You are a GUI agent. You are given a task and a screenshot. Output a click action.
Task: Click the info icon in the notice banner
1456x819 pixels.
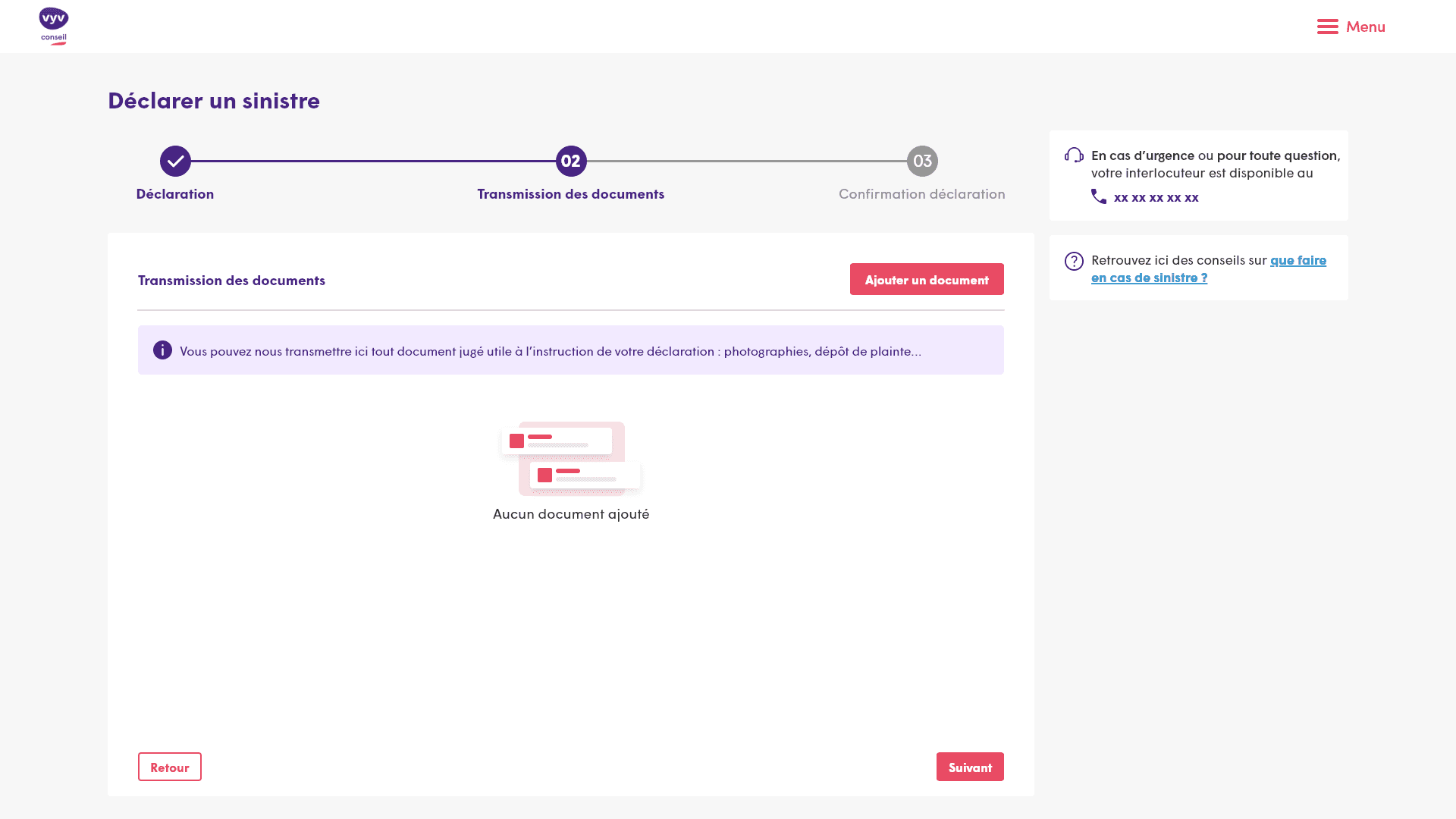point(162,350)
